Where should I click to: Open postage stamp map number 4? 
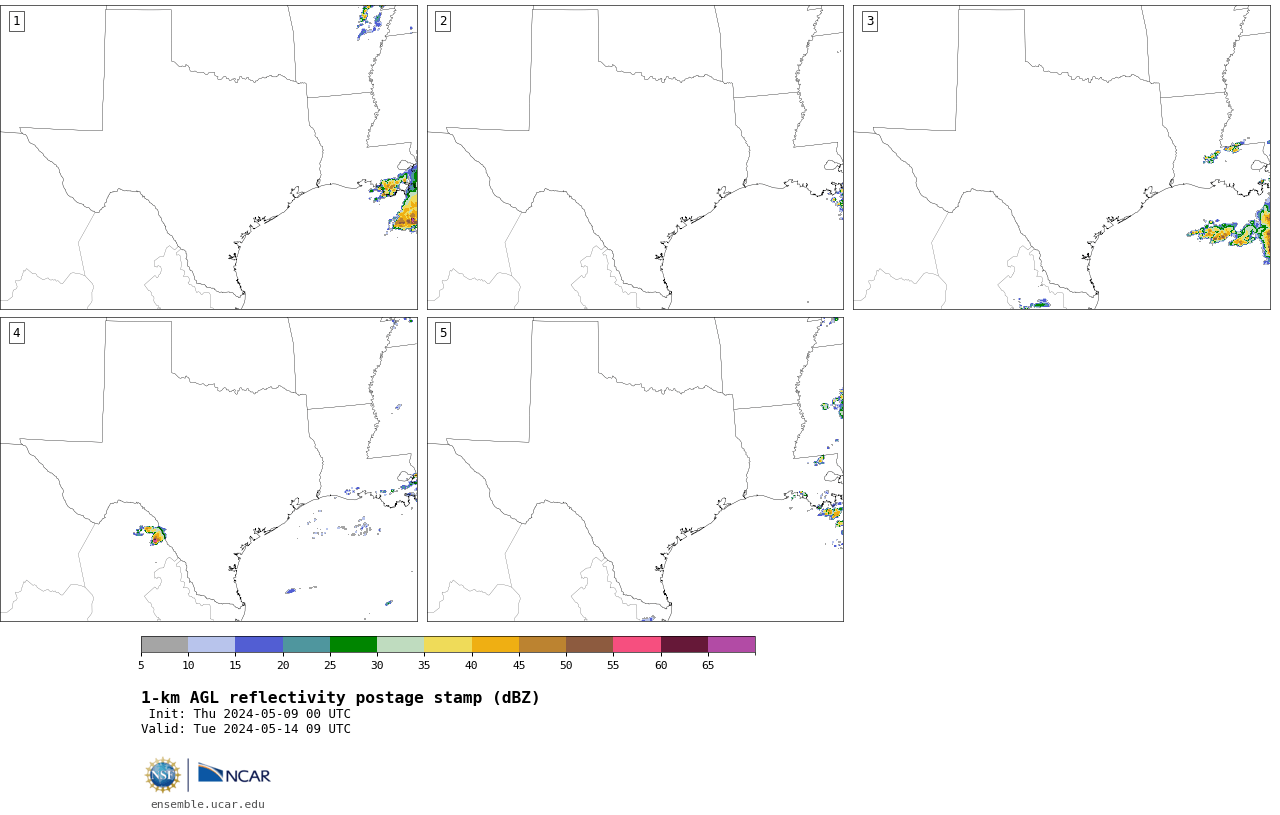point(209,469)
